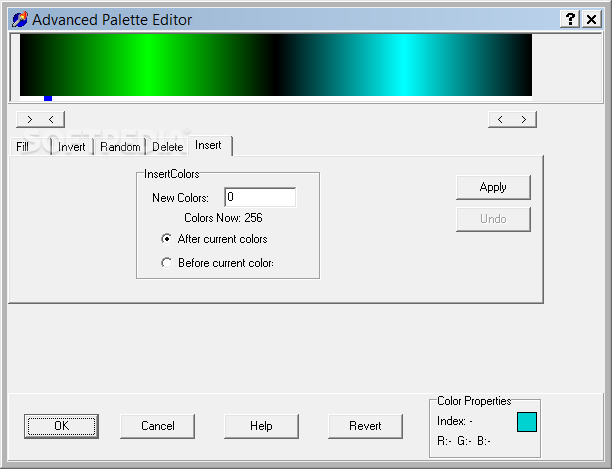Click the right group's right arrow button
The width and height of the screenshot is (612, 469).
[x=524, y=119]
